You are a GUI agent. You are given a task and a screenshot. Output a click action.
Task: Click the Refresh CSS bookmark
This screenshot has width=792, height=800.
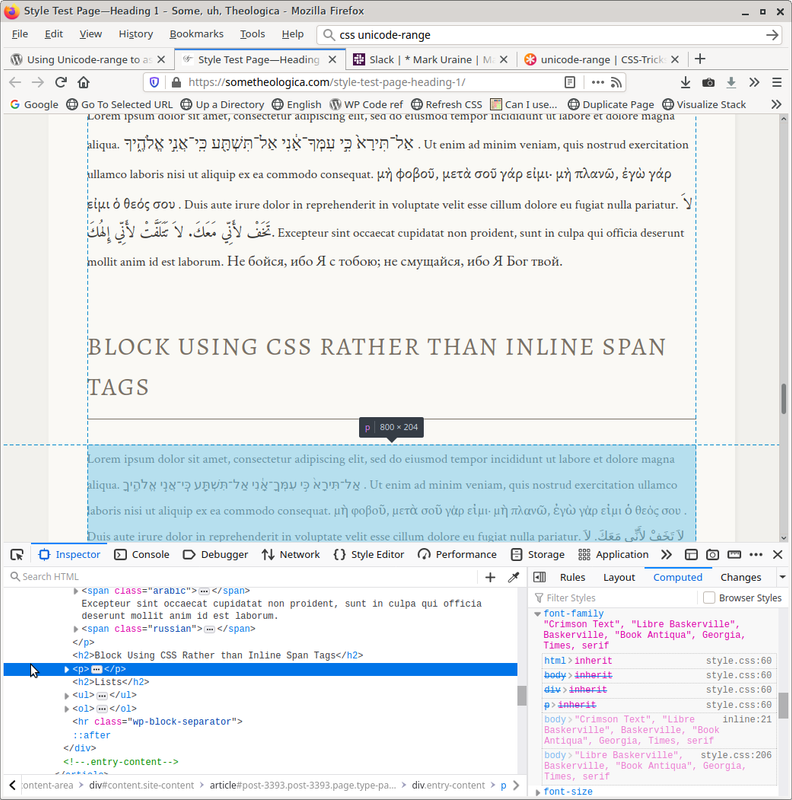(x=447, y=105)
